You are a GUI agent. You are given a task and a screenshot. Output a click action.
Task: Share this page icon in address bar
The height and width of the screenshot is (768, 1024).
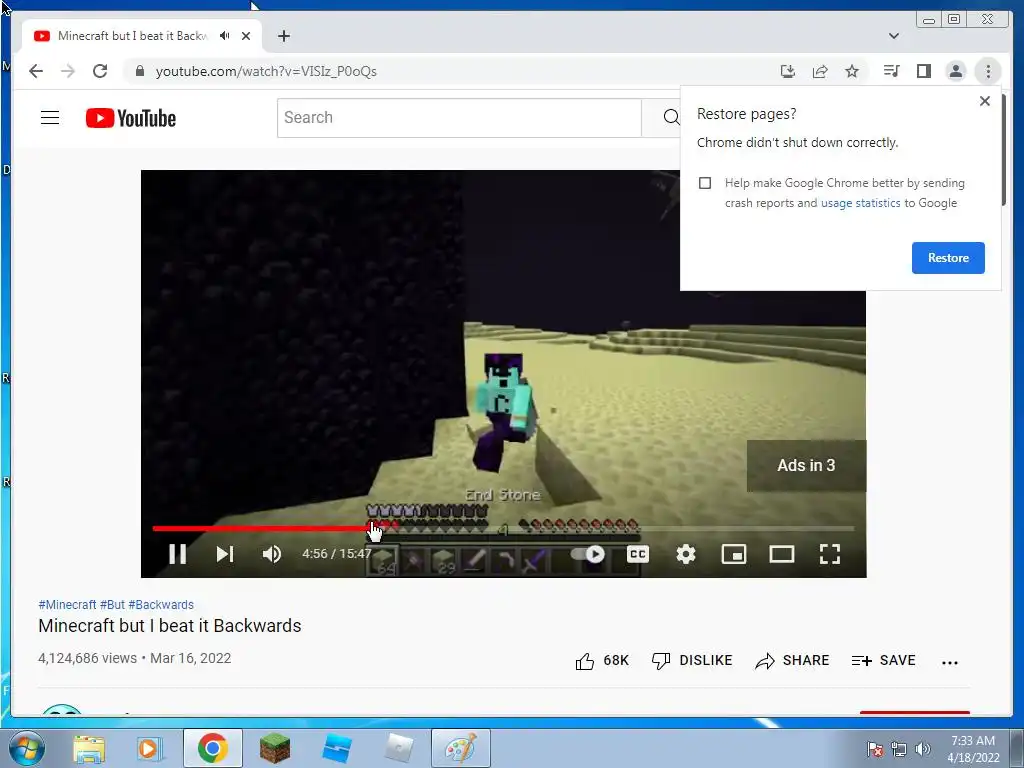pos(820,71)
